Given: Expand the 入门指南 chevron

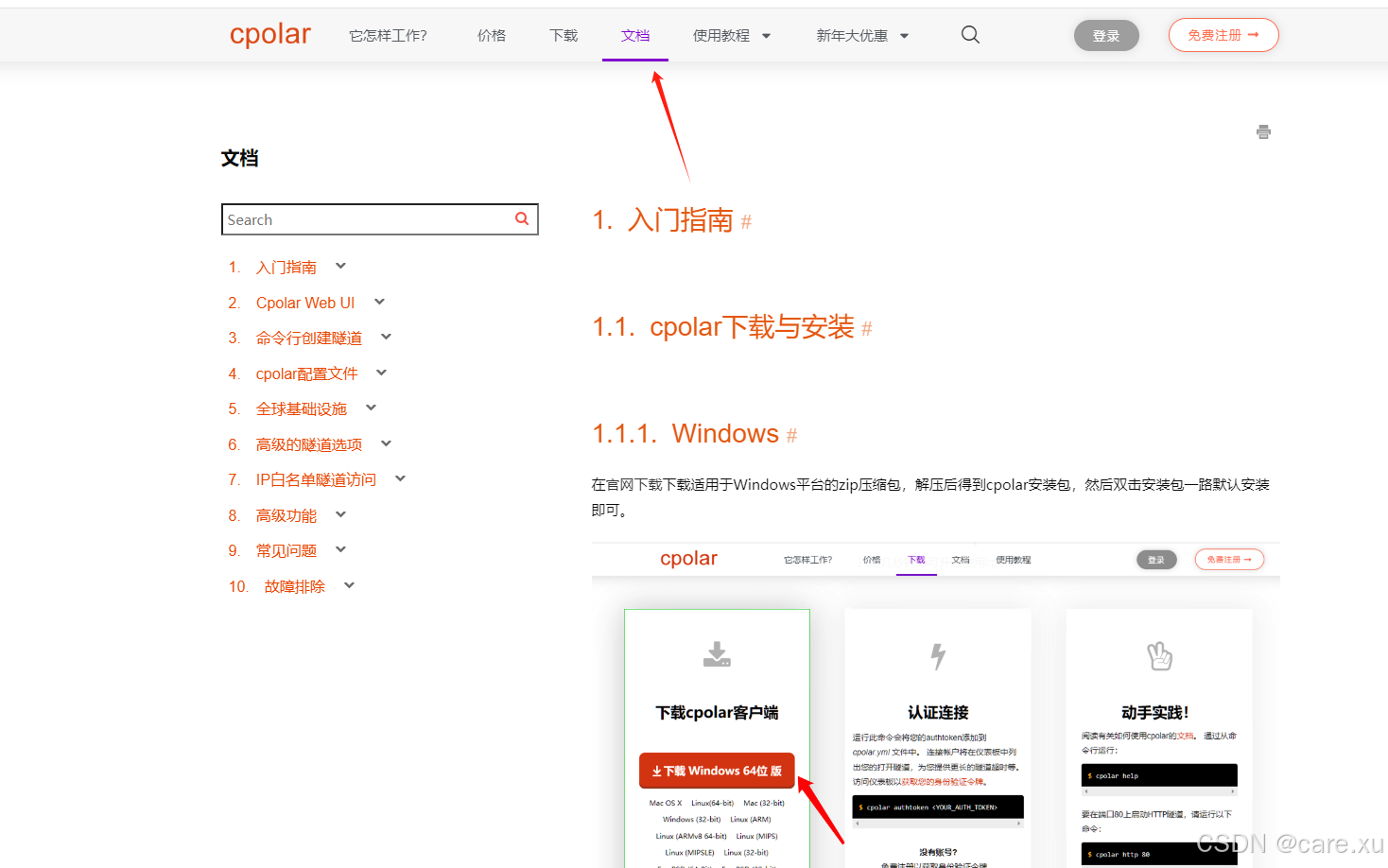Looking at the screenshot, I should pos(340,267).
